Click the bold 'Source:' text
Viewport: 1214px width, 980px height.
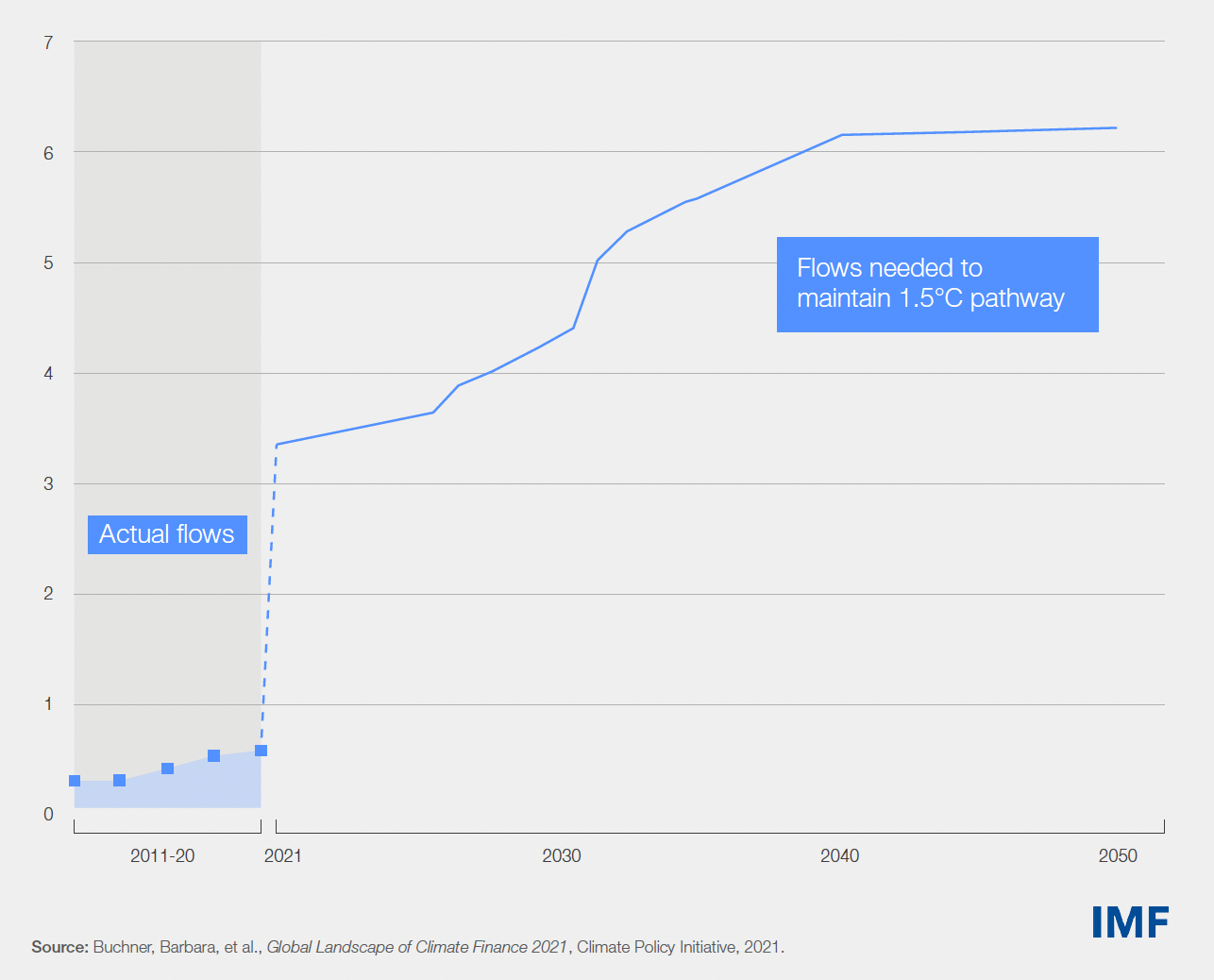tap(59, 947)
